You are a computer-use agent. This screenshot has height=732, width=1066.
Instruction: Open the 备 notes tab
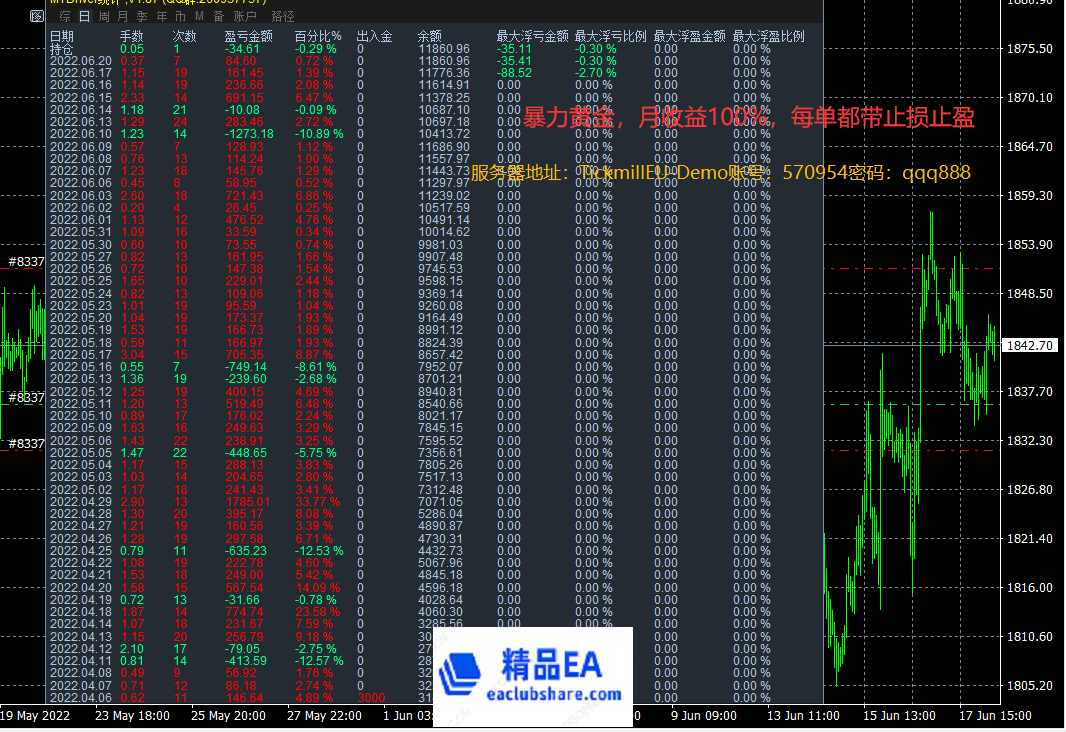(219, 16)
